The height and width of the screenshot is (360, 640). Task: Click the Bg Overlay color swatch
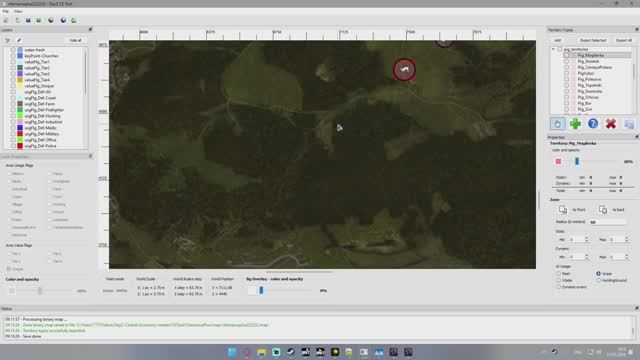251,290
